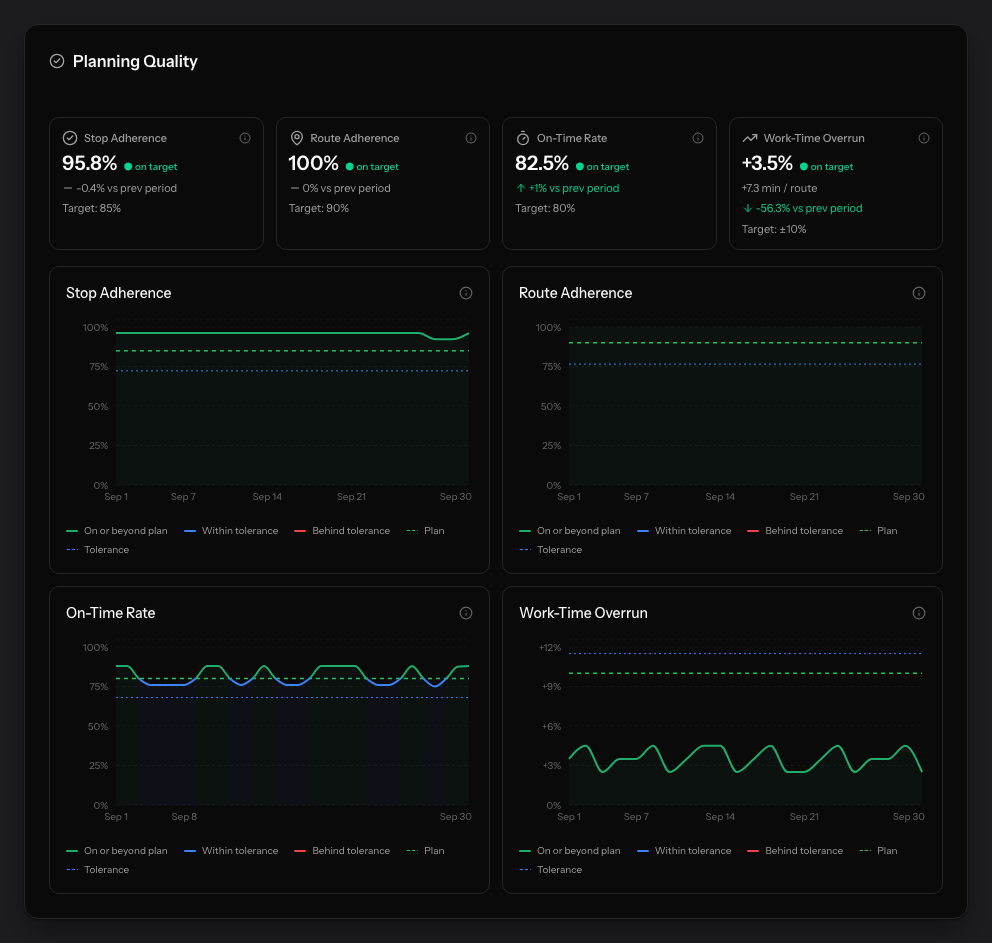Click the Stop Adherence card check icon

point(70,138)
